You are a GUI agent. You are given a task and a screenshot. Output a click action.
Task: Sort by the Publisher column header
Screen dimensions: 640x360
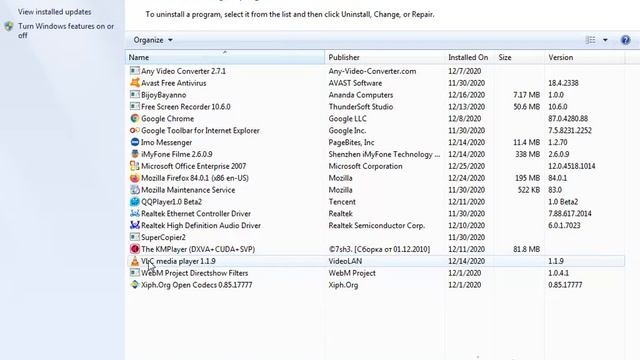pyautogui.click(x=385, y=58)
